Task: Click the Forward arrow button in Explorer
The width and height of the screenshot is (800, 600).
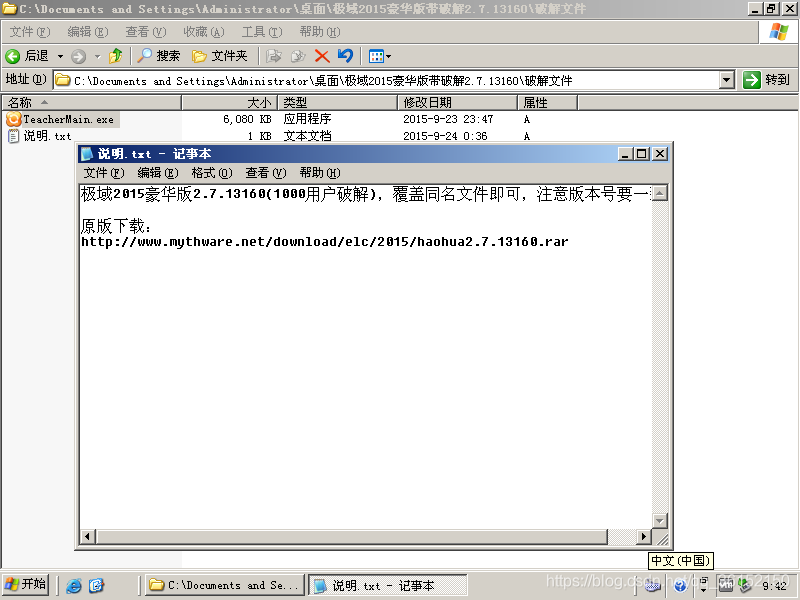Action: pyautogui.click(x=78, y=56)
